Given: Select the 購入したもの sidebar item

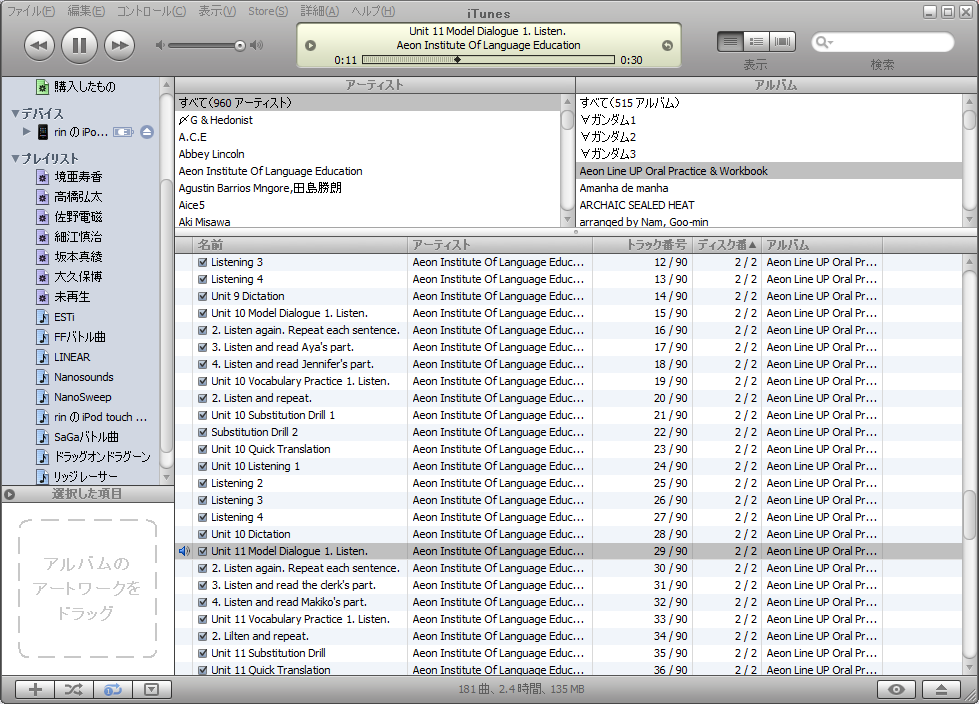Looking at the screenshot, I should [84, 87].
